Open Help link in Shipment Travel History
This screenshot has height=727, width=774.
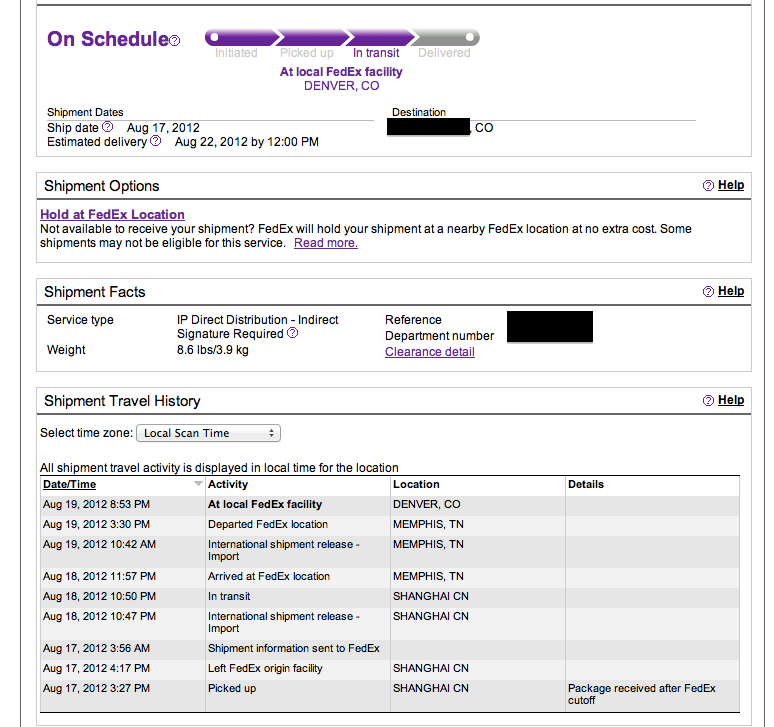click(731, 400)
